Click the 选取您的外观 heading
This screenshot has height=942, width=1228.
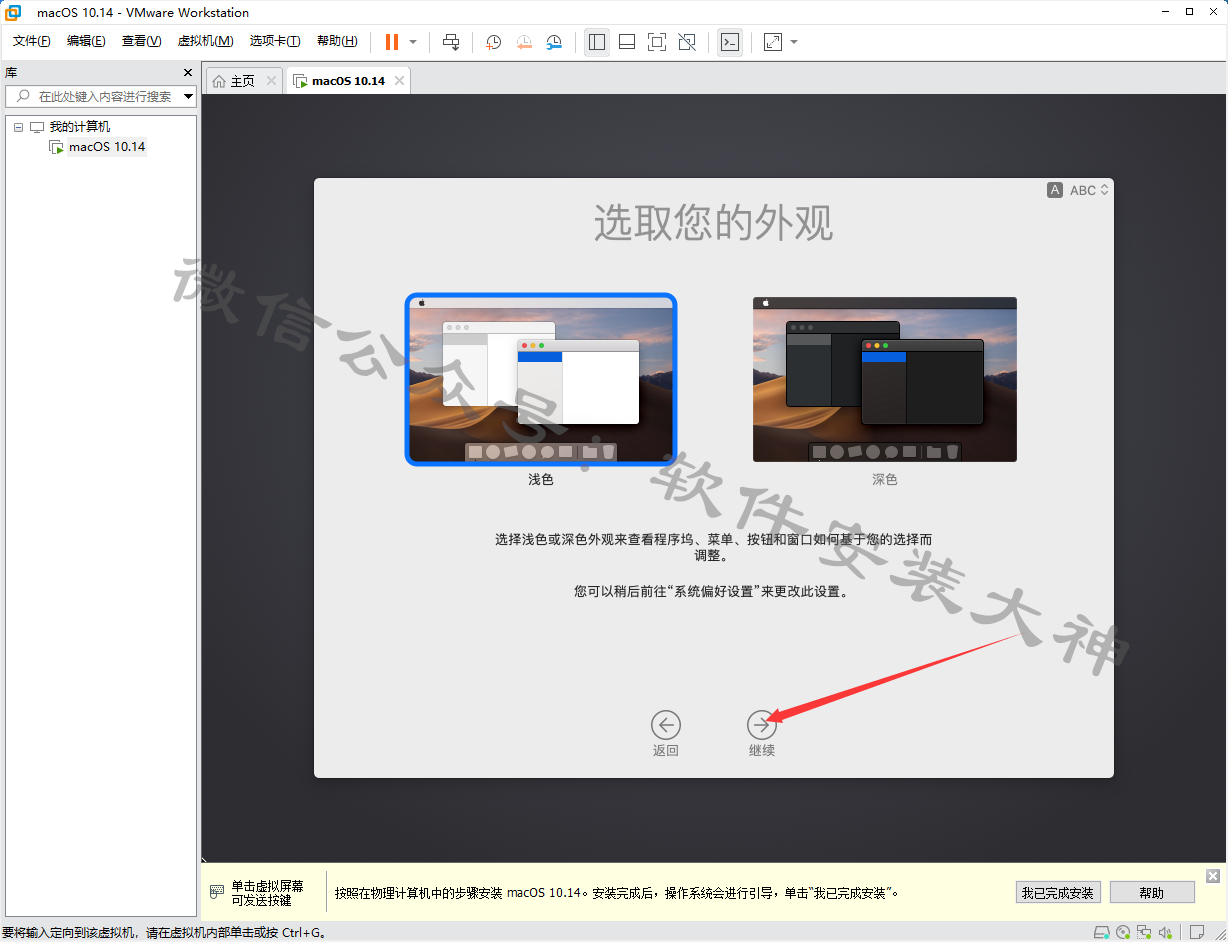click(x=713, y=223)
